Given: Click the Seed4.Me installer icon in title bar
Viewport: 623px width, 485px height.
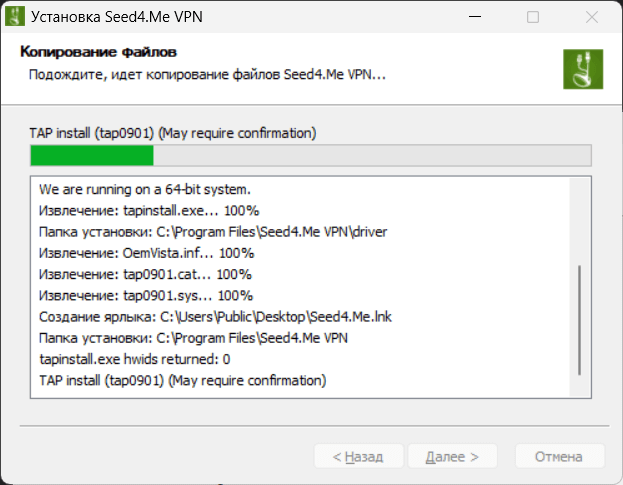Looking at the screenshot, I should click(x=15, y=18).
